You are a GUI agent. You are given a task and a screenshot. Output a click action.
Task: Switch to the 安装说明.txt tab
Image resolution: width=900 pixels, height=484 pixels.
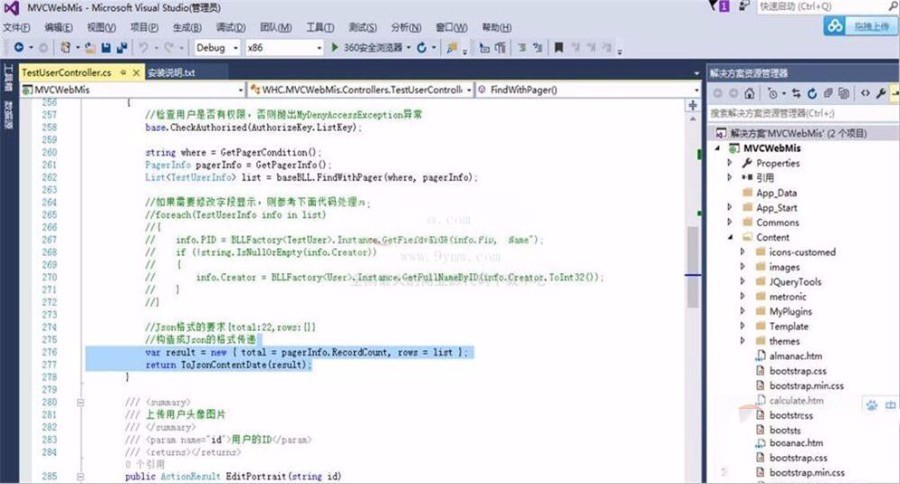pyautogui.click(x=171, y=73)
